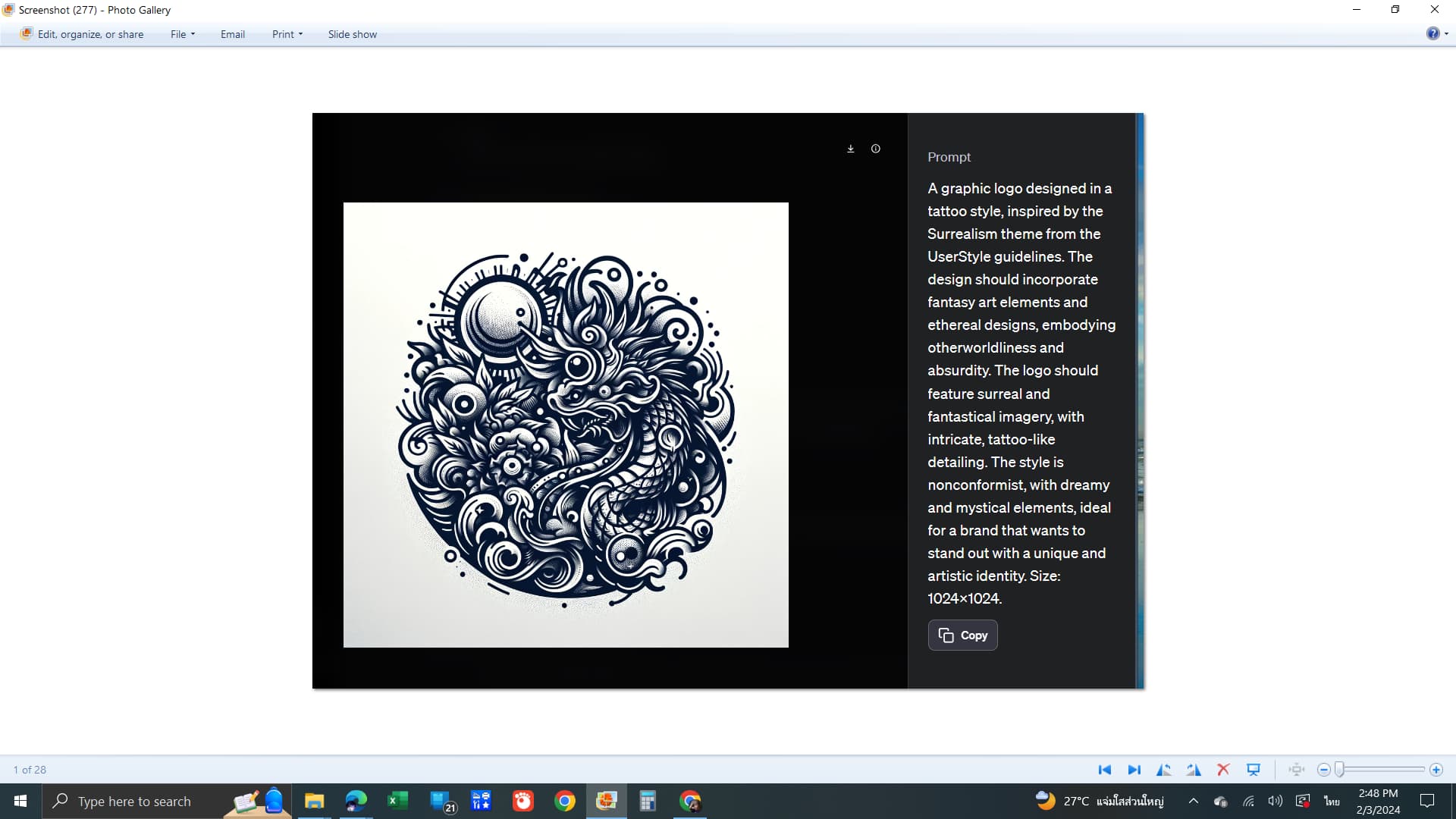Go to the previous photo
The height and width of the screenshot is (819, 1456).
(1104, 770)
